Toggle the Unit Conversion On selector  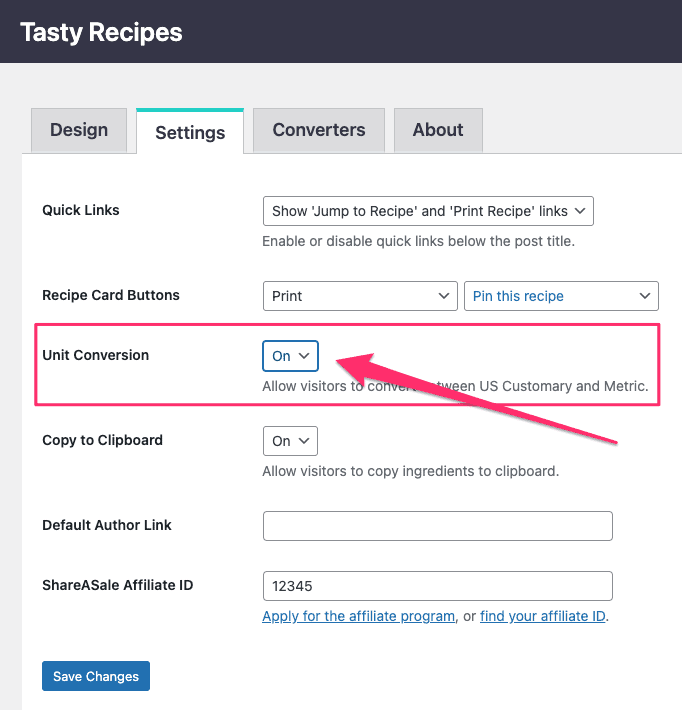pyautogui.click(x=290, y=356)
